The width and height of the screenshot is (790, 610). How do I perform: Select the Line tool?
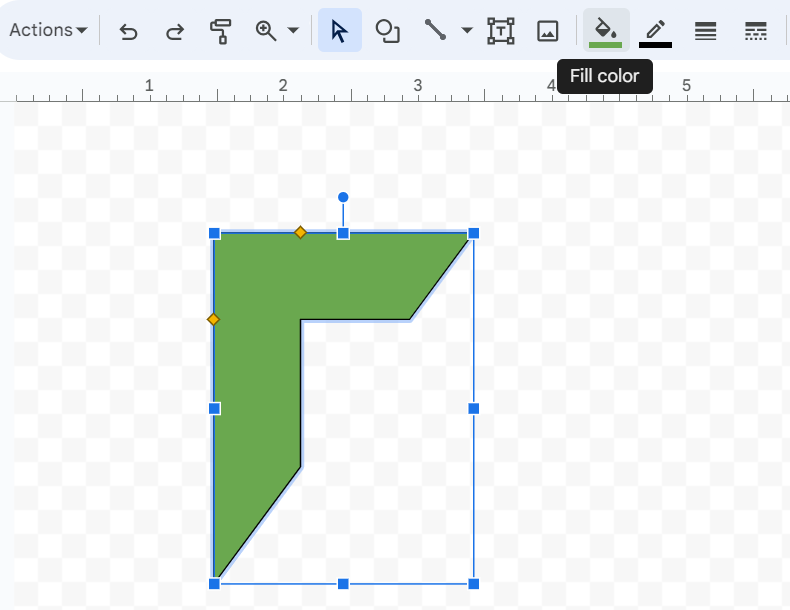tap(435, 30)
